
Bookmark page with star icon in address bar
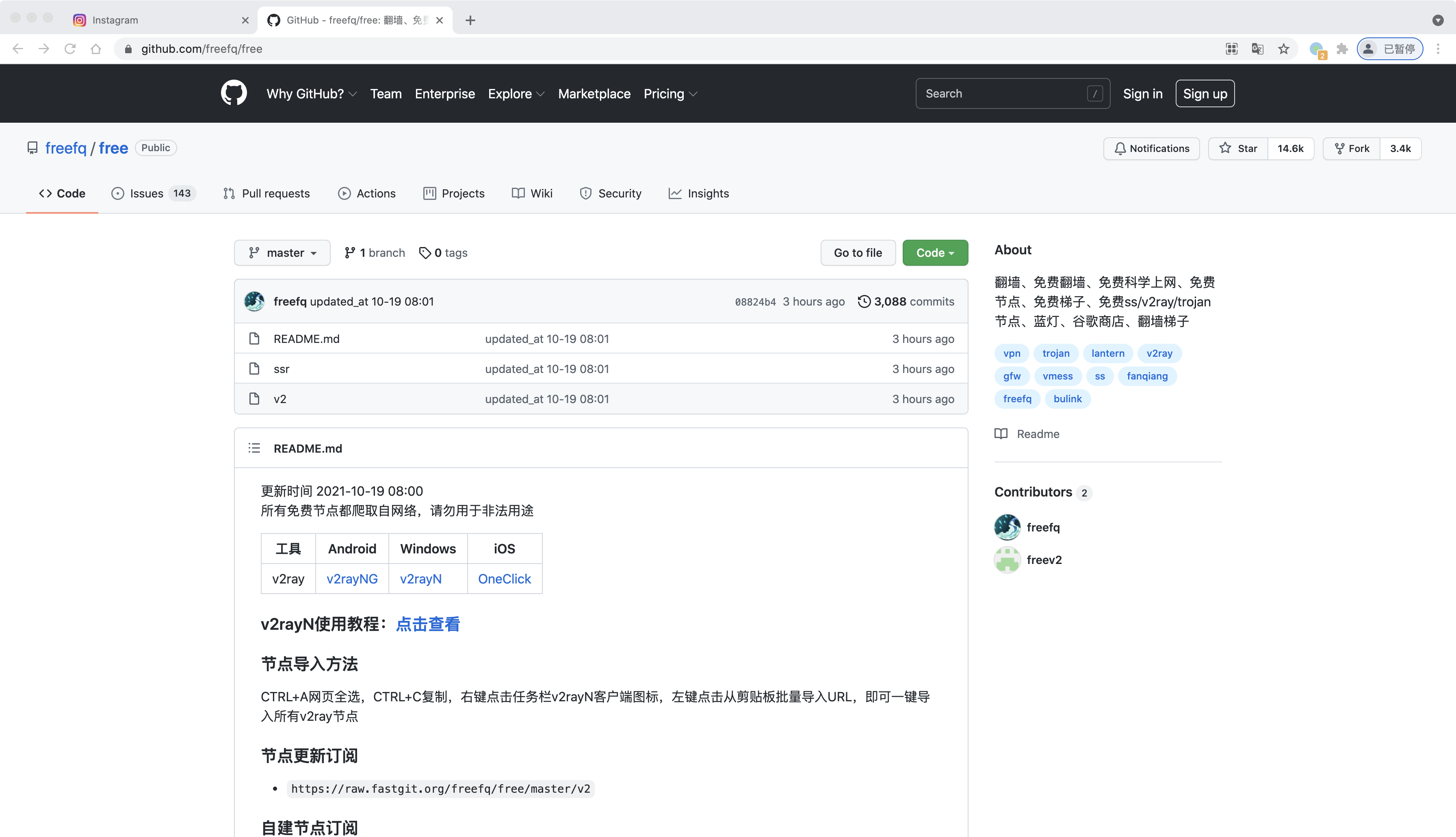tap(1284, 49)
